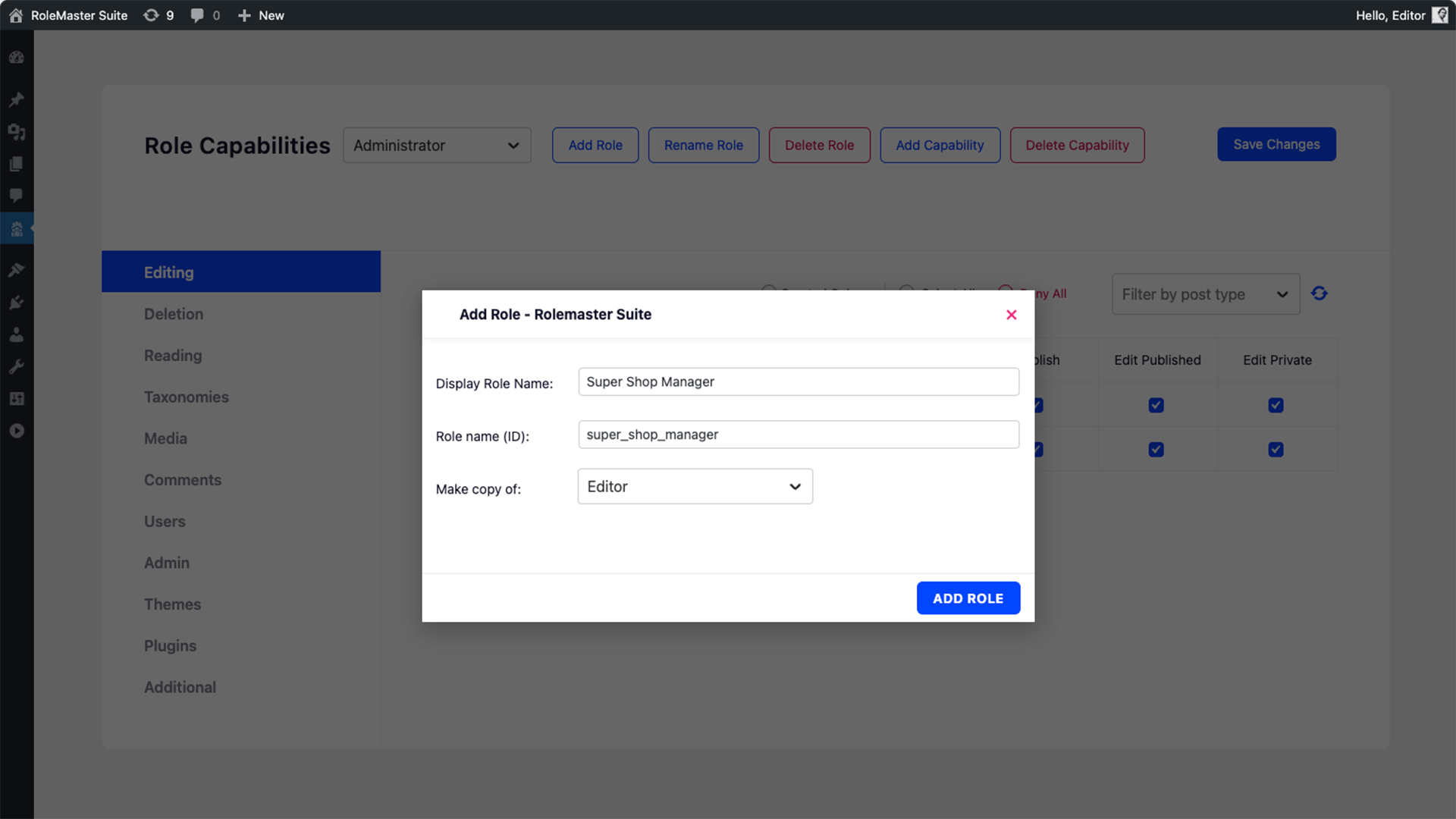This screenshot has height=819, width=1456.
Task: Toggle the Edit Published checkbox row one
Action: click(x=1156, y=404)
